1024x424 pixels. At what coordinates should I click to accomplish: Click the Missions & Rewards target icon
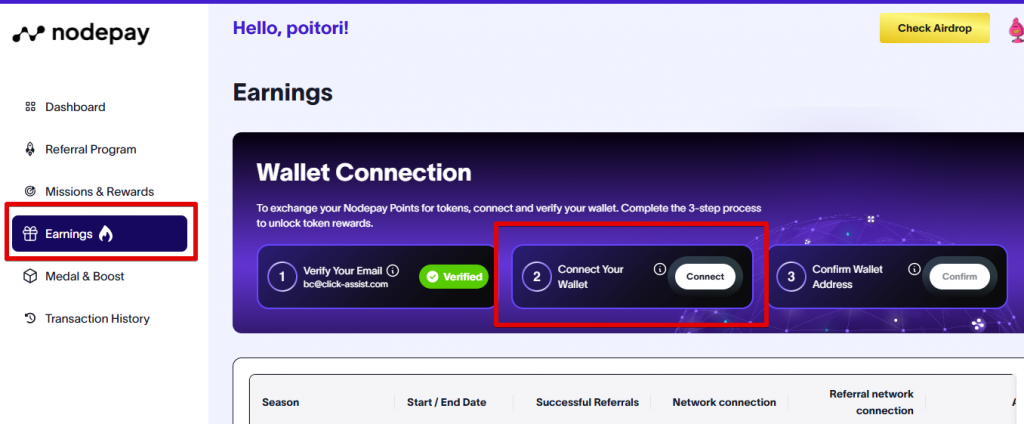pos(30,191)
